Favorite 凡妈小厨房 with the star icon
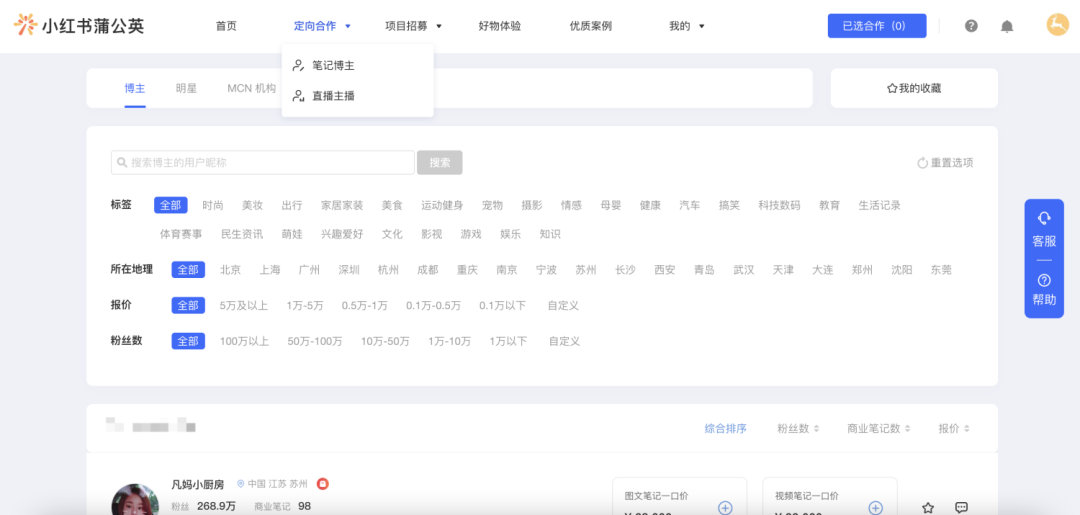 click(928, 508)
